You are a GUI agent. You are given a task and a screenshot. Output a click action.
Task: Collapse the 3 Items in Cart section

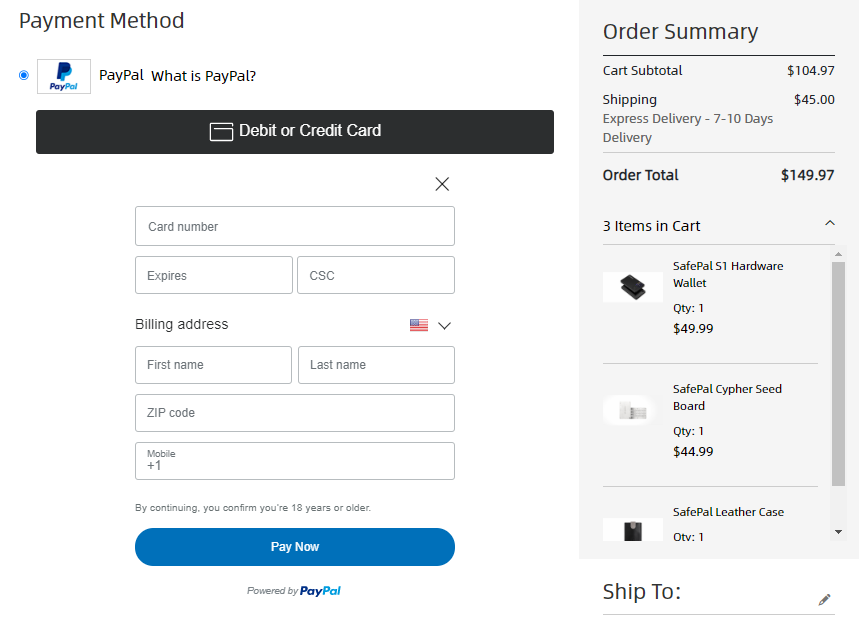[x=829, y=224]
